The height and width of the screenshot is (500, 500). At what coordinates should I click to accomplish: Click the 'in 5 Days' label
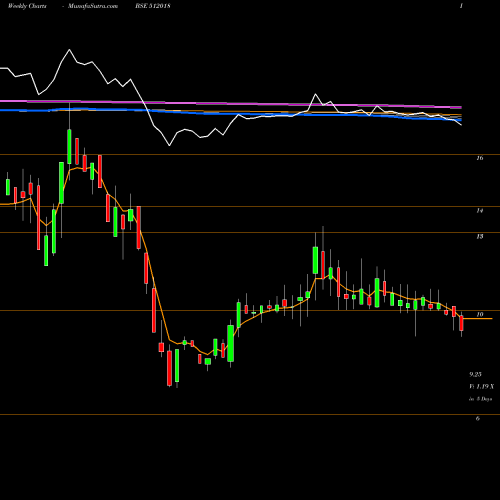pos(480,399)
